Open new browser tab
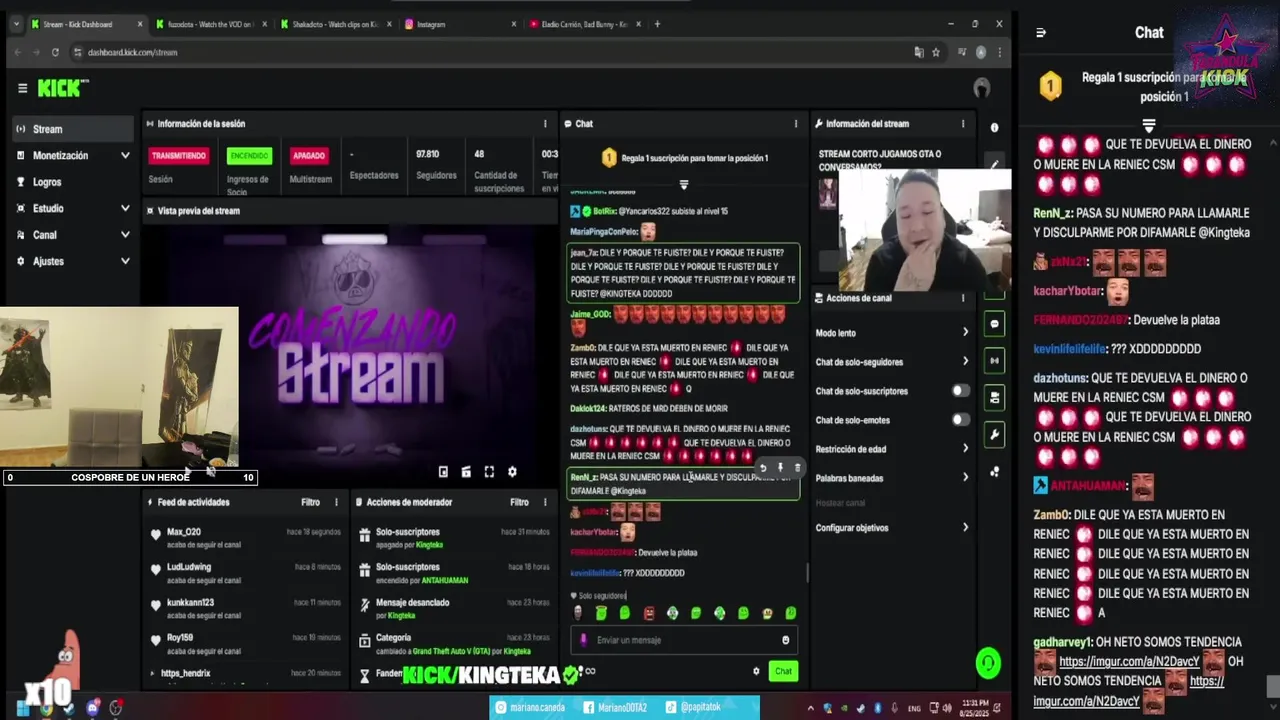This screenshot has width=1280, height=720. pyautogui.click(x=657, y=24)
